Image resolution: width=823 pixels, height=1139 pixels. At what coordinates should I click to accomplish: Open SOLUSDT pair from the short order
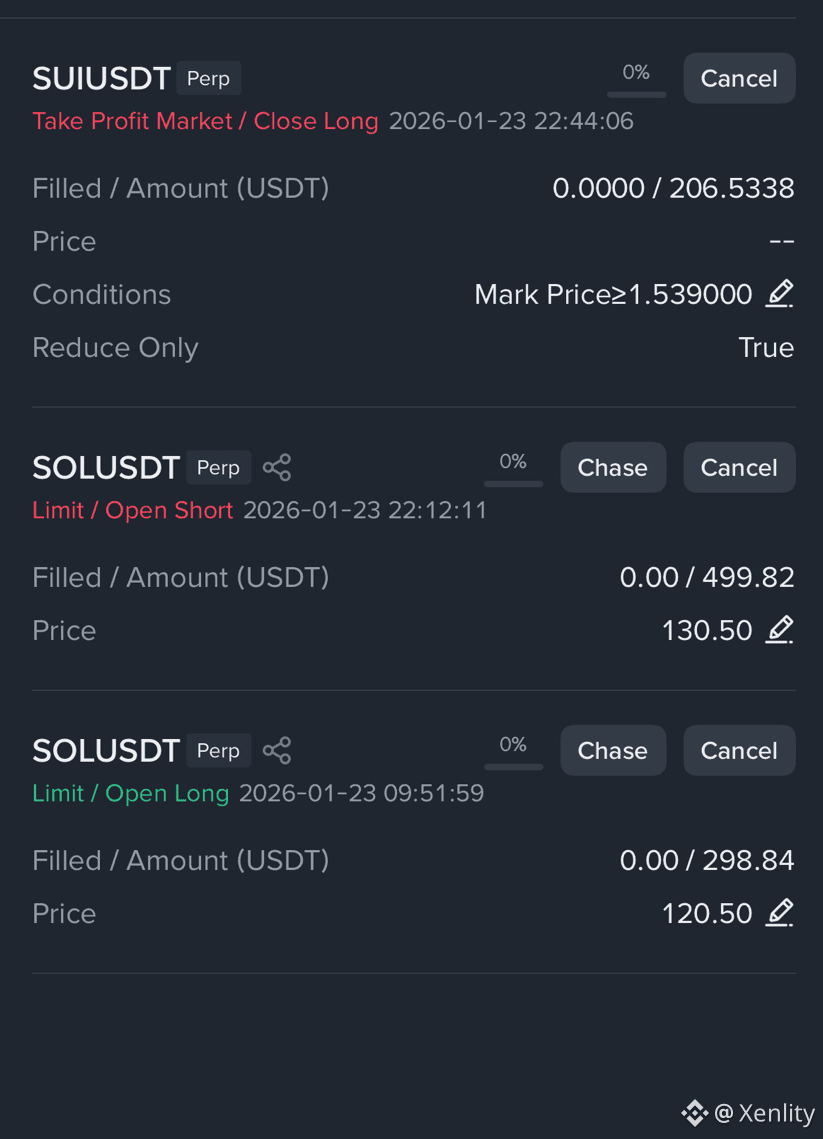point(106,468)
